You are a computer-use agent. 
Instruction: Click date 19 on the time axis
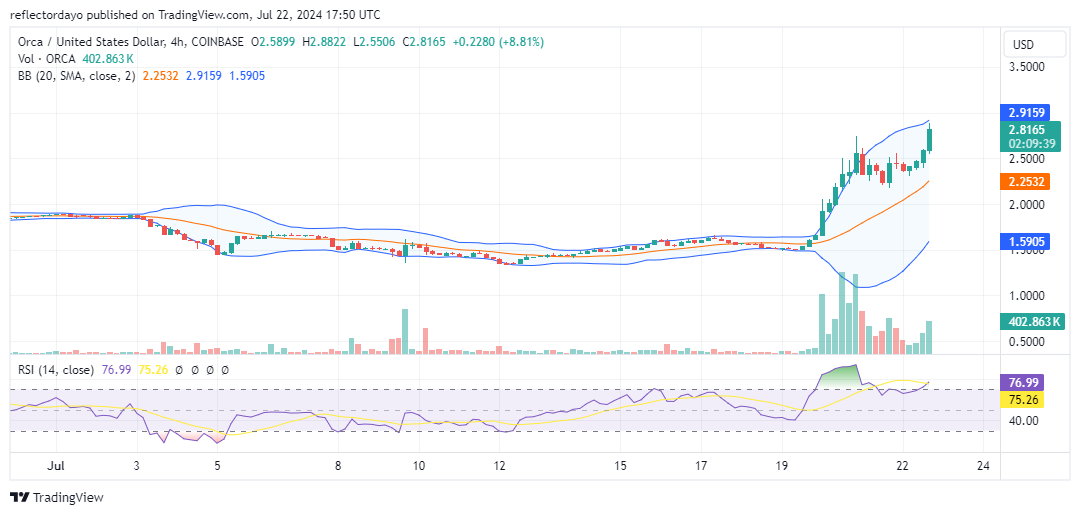782,465
